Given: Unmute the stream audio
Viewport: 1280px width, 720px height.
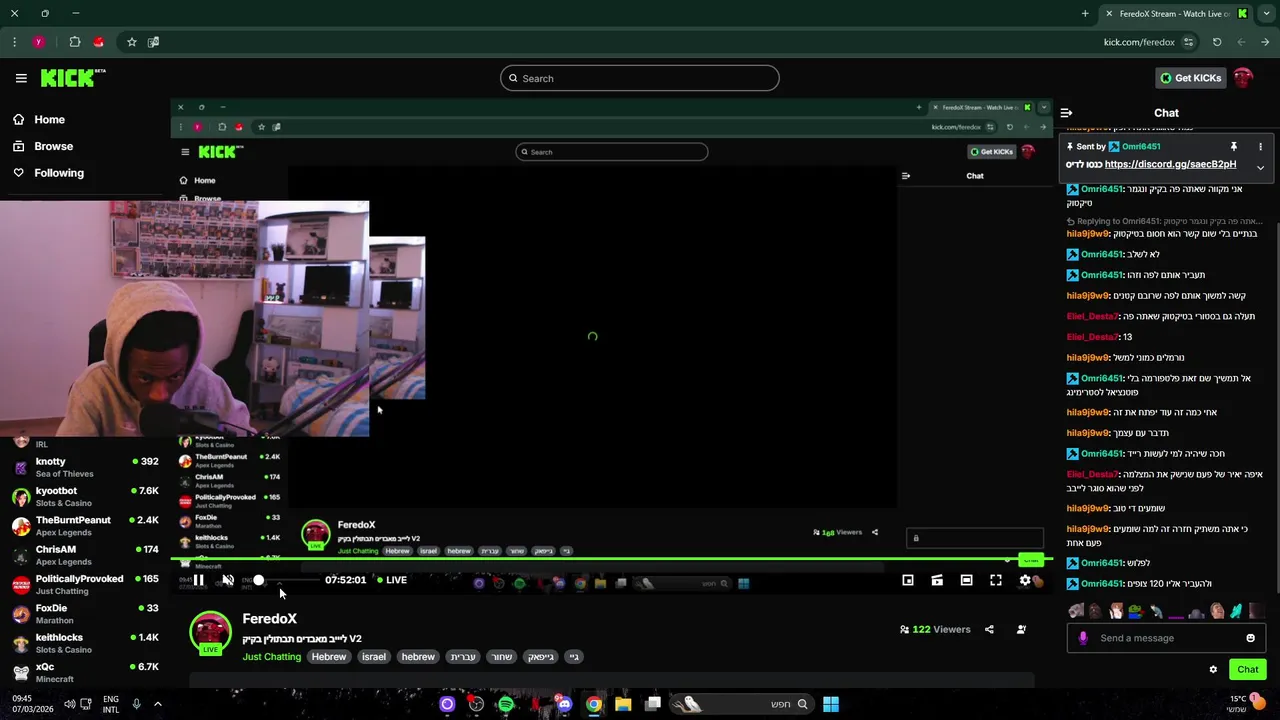Looking at the screenshot, I should pyautogui.click(x=228, y=580).
